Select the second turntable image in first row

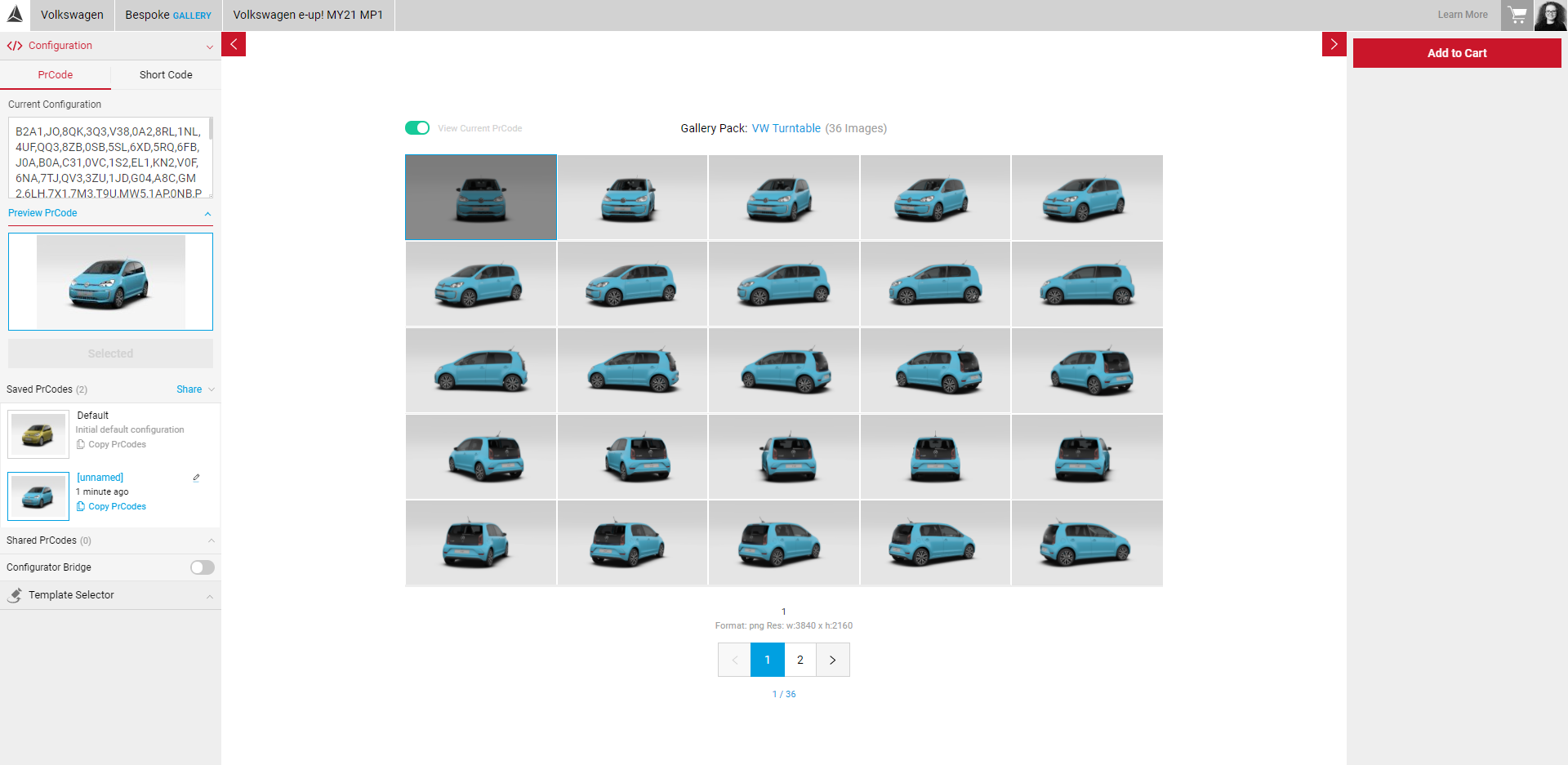tap(632, 197)
